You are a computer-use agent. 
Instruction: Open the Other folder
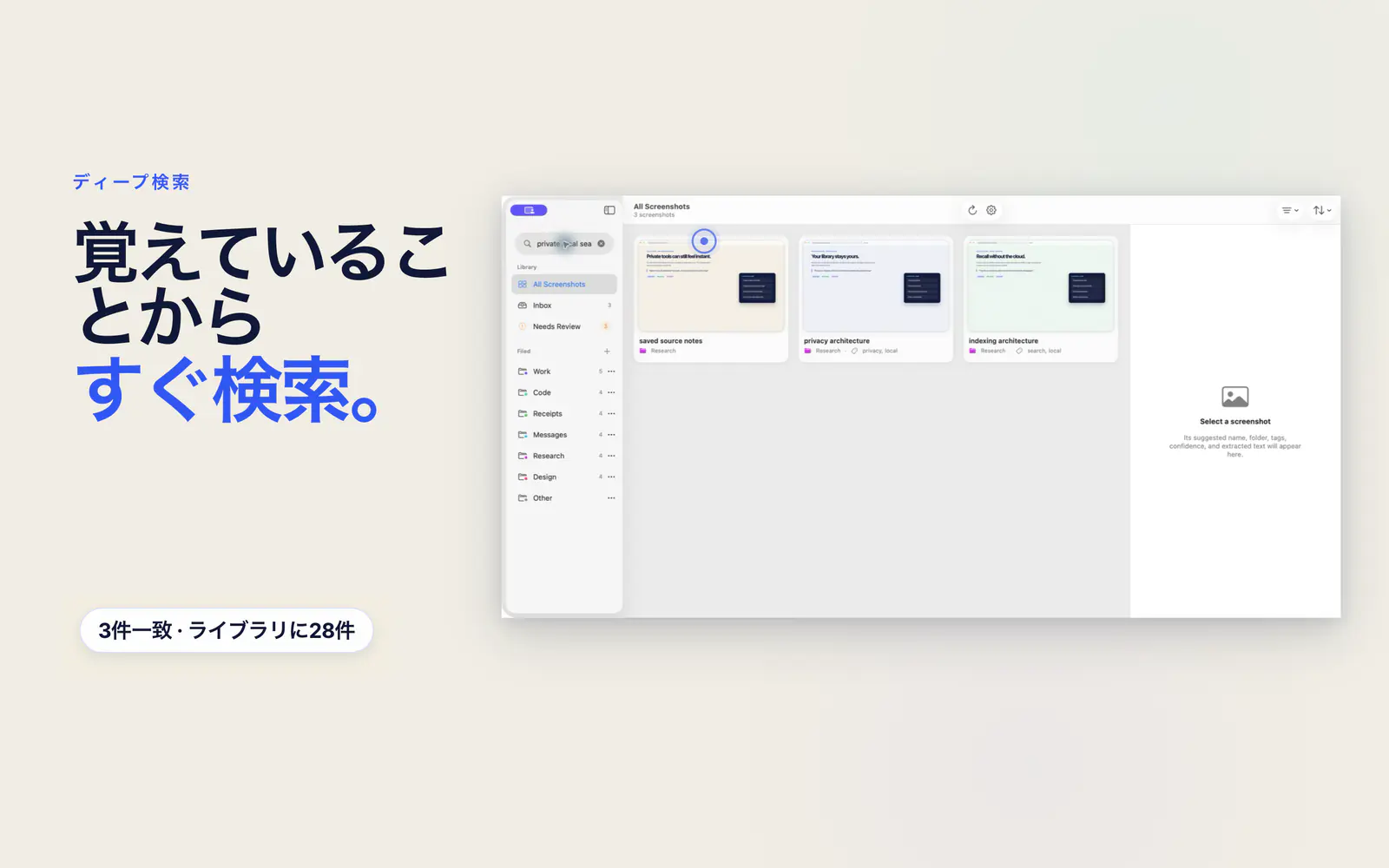564,498
